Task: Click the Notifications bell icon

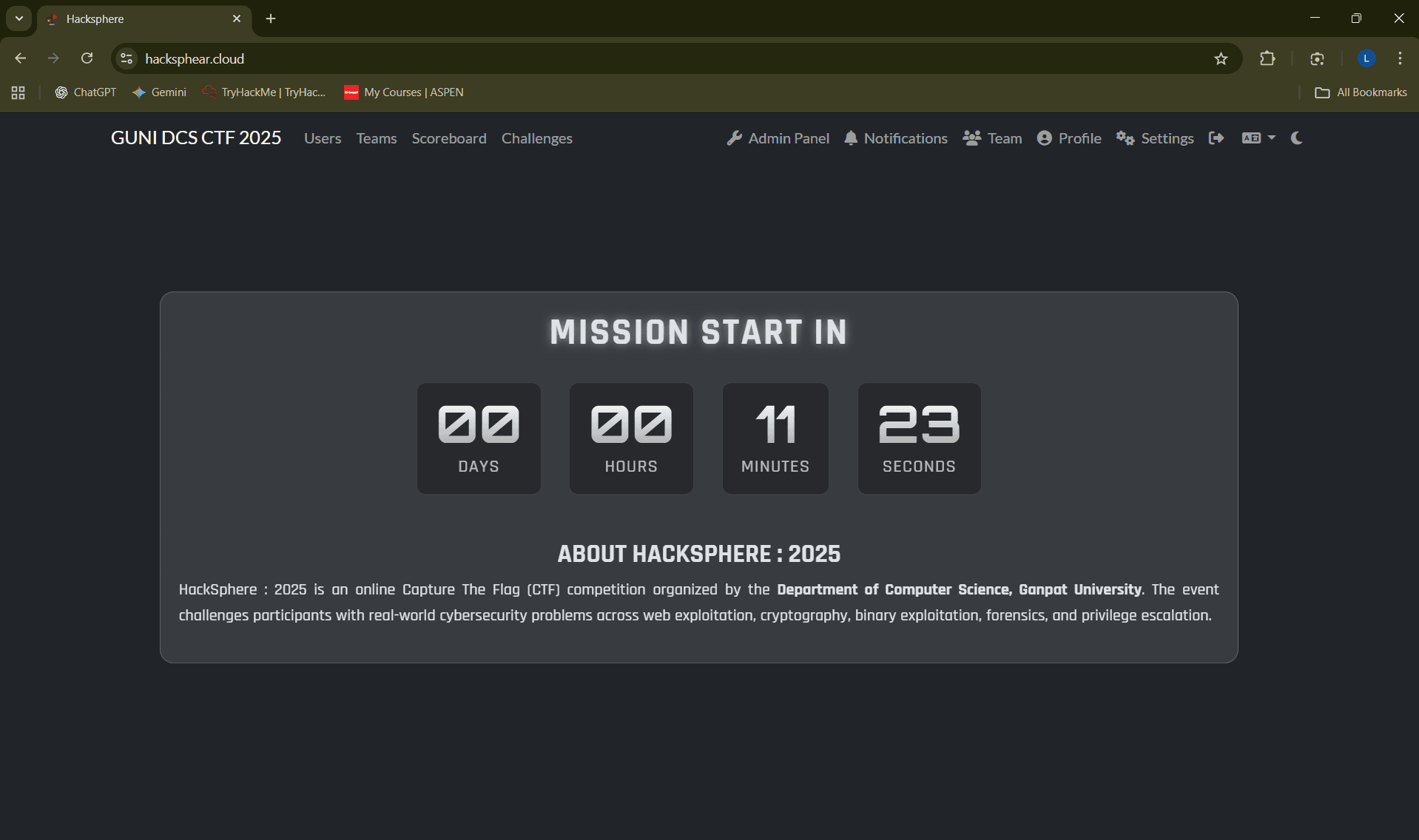Action: click(851, 138)
